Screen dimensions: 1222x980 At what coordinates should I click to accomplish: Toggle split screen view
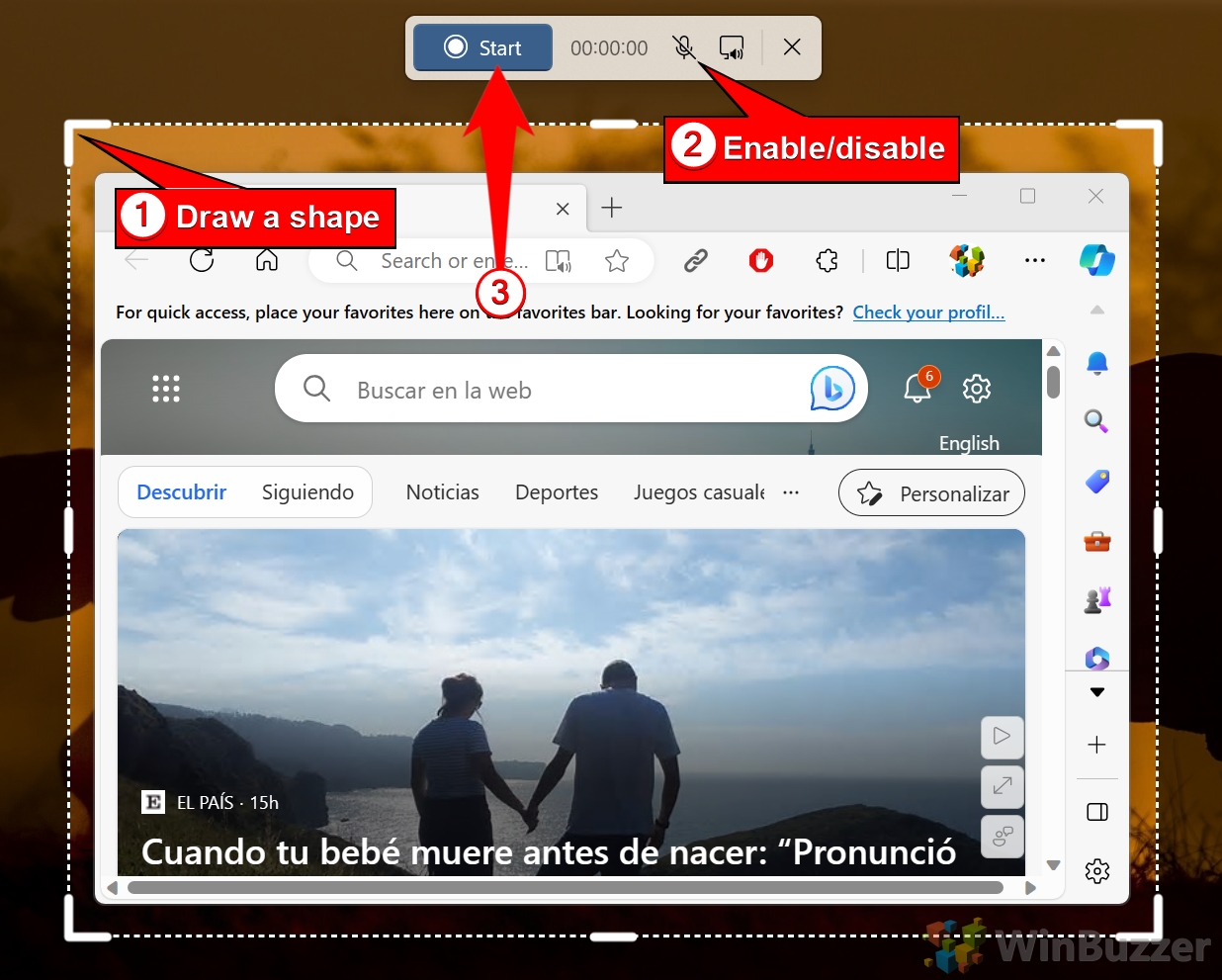point(898,260)
